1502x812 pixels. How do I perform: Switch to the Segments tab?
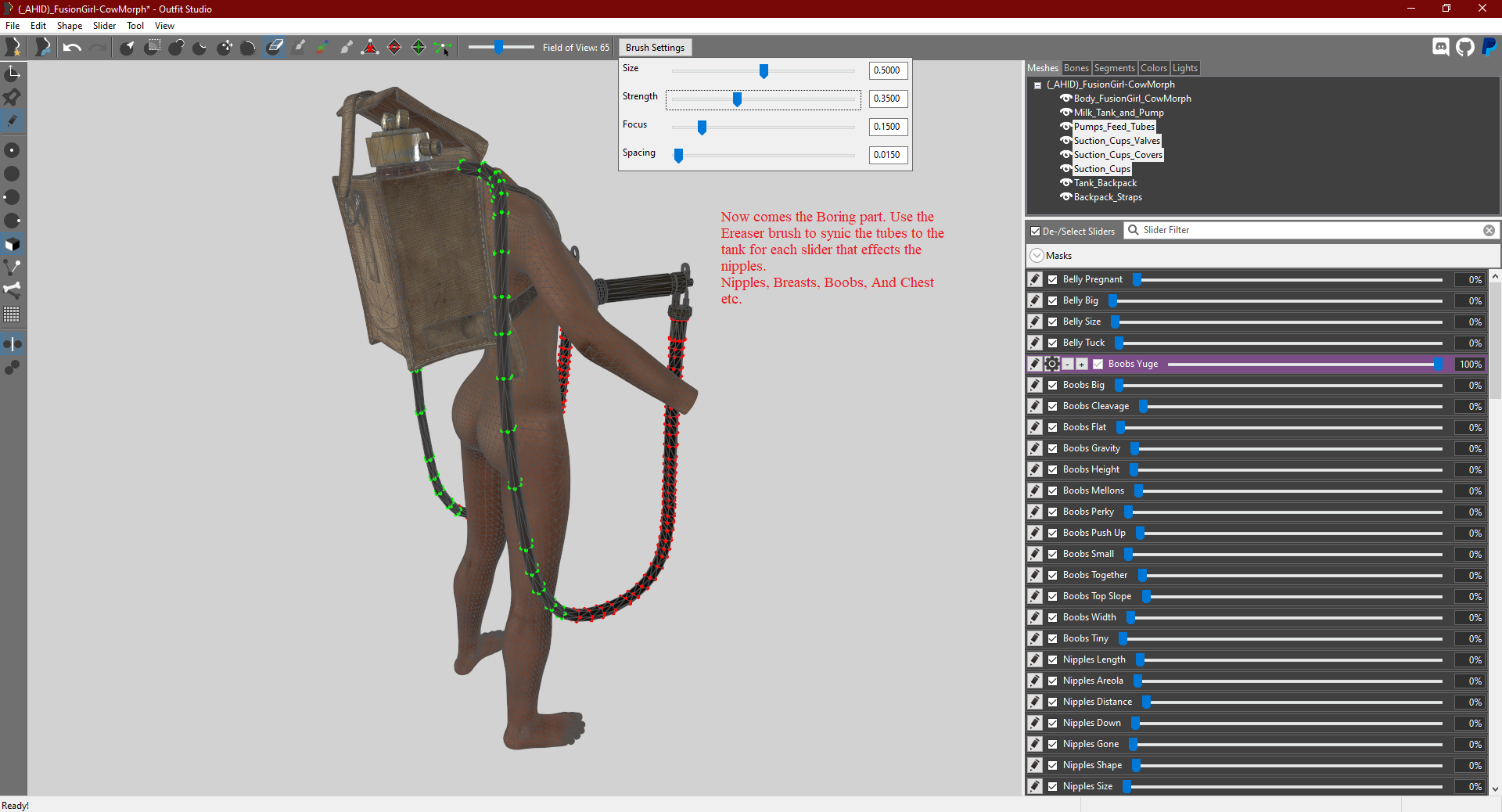[1114, 68]
